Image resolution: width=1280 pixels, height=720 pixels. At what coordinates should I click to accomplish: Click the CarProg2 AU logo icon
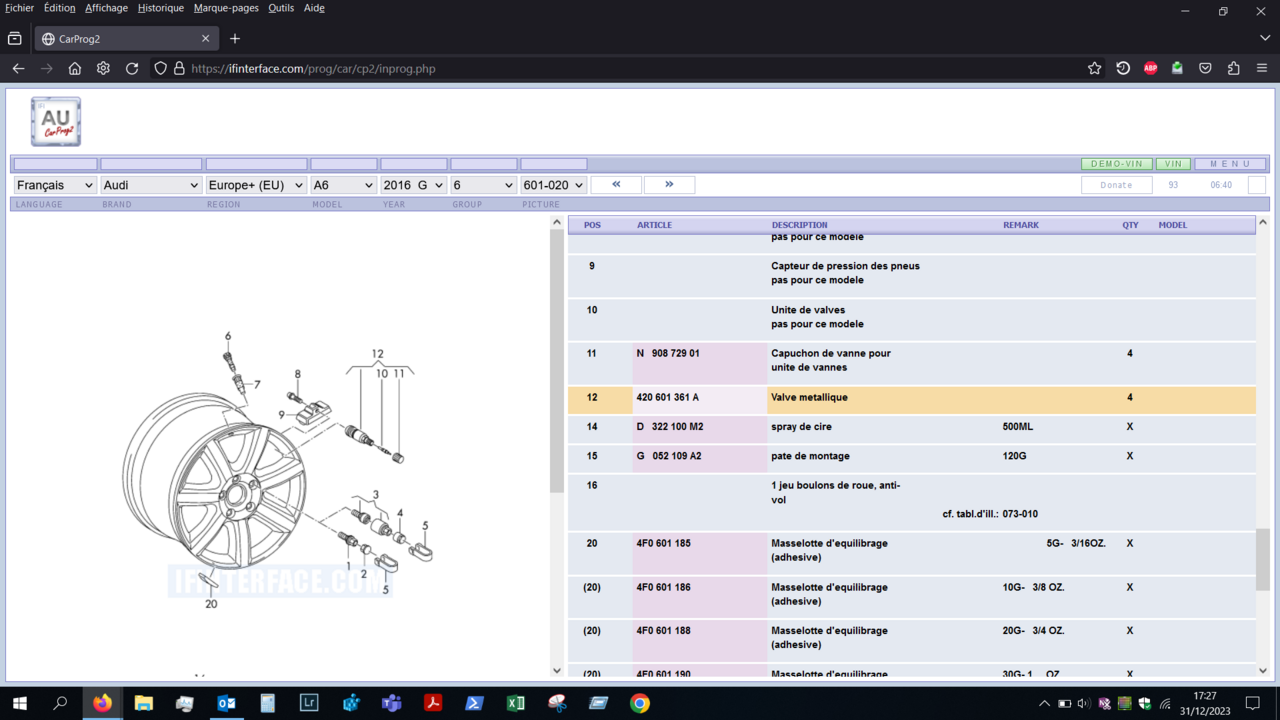click(56, 122)
